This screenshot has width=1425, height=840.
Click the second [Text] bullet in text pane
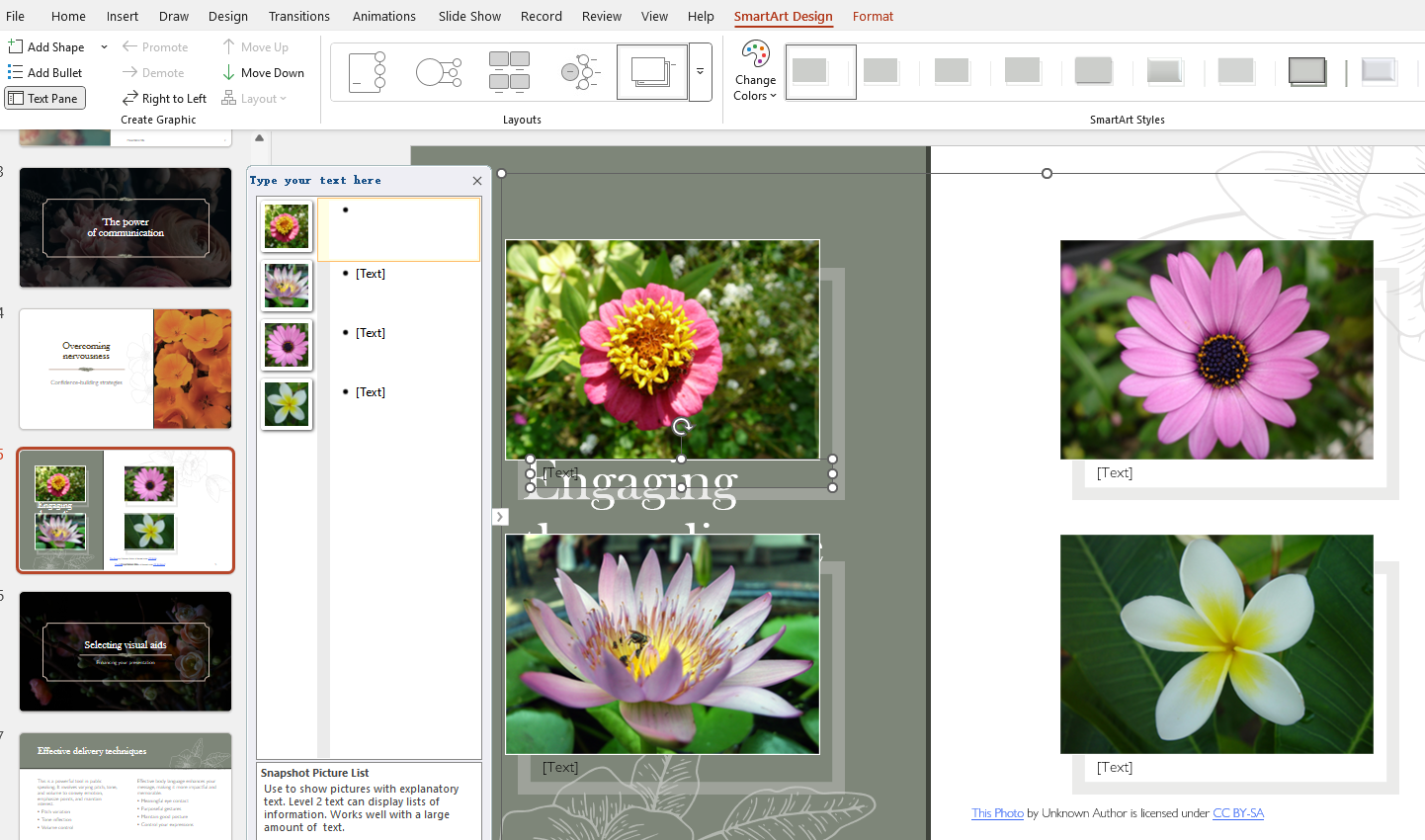[371, 333]
